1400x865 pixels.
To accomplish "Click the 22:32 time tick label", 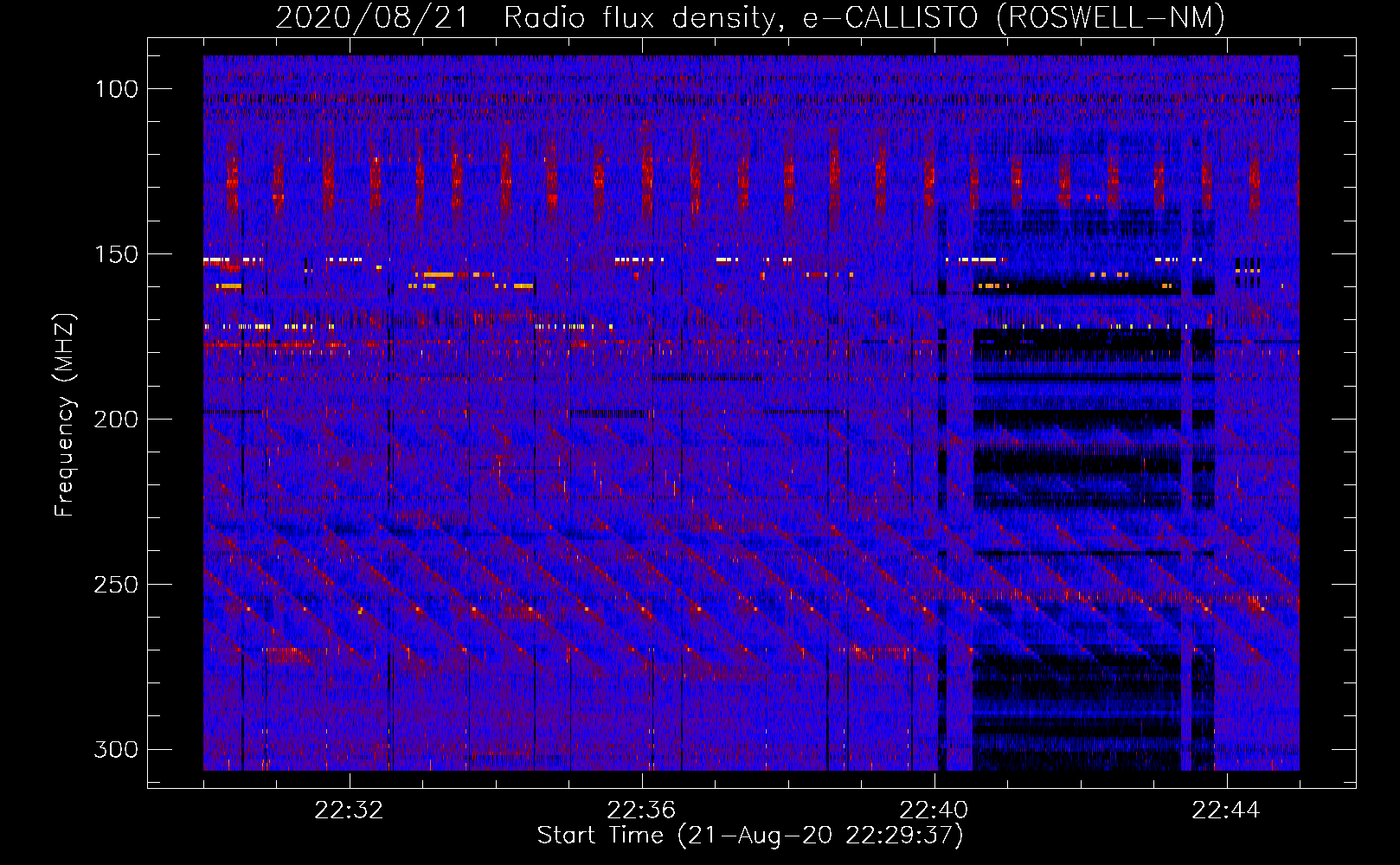I will [x=350, y=811].
